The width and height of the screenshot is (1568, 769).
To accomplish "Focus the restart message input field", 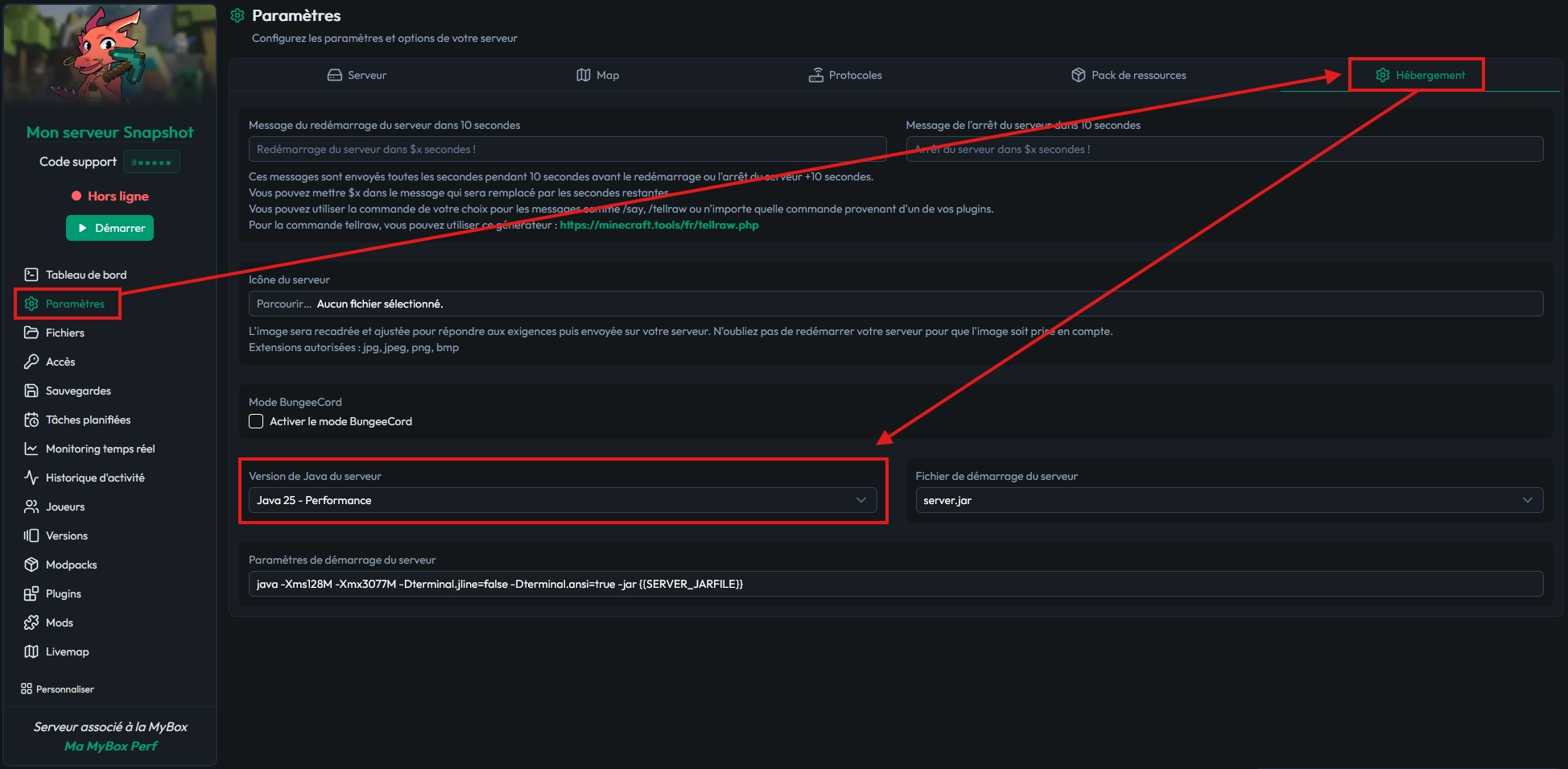I will (567, 149).
